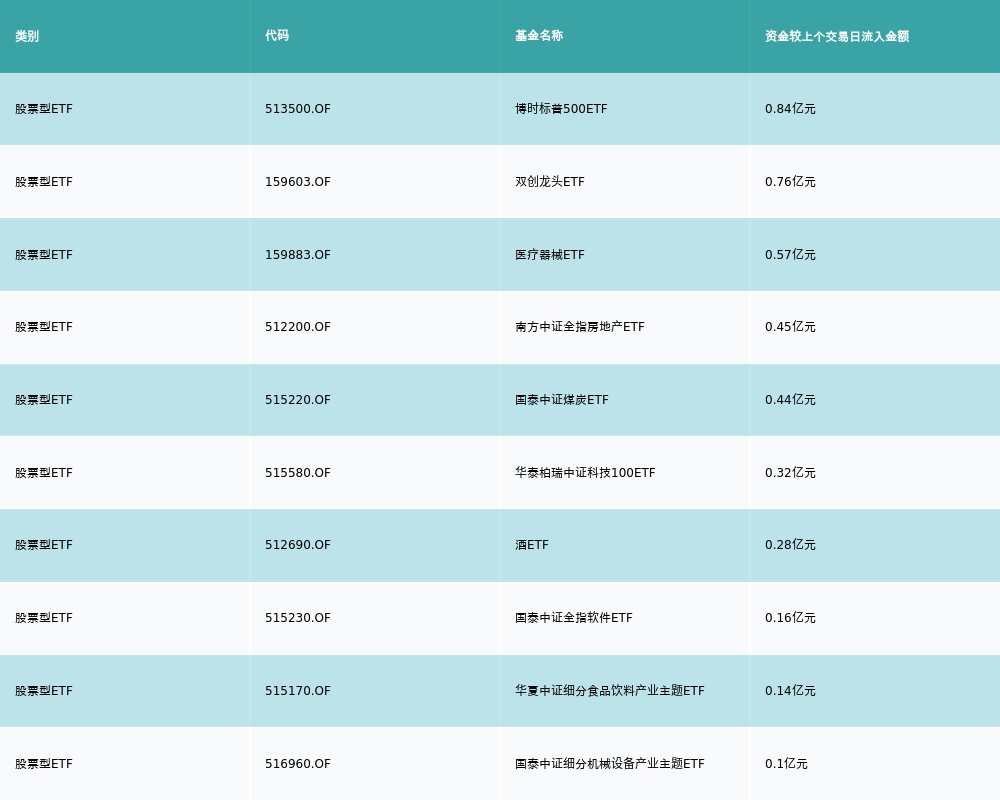Screen dimensions: 1000x800
Task: Select fund name 国泰中证细分机械设备产业主题ETF
Action: pos(610,764)
